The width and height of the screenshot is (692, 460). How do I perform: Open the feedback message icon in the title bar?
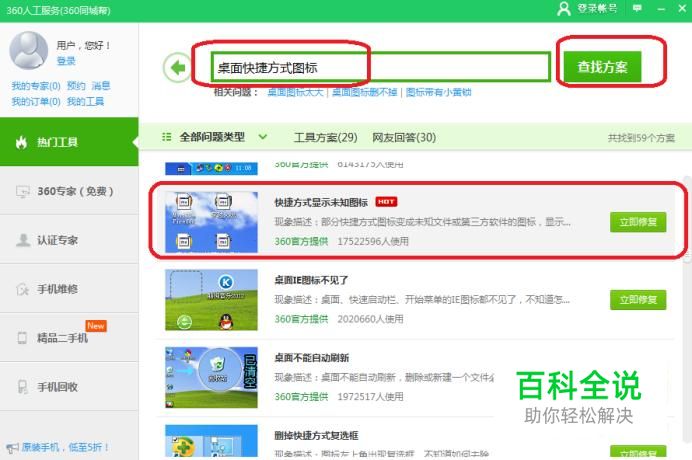(x=637, y=8)
